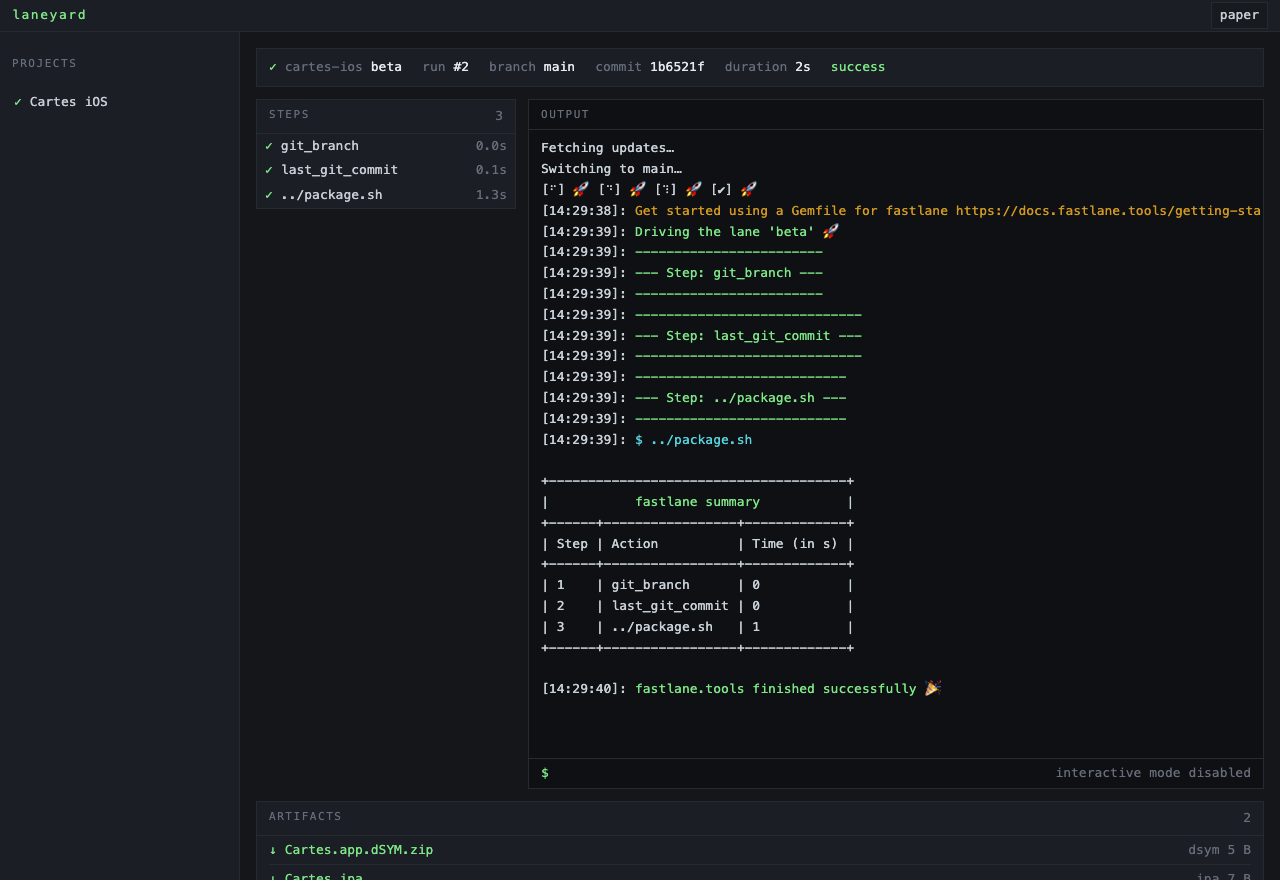1280x880 pixels.
Task: Select the git_branch step
Action: 386,146
